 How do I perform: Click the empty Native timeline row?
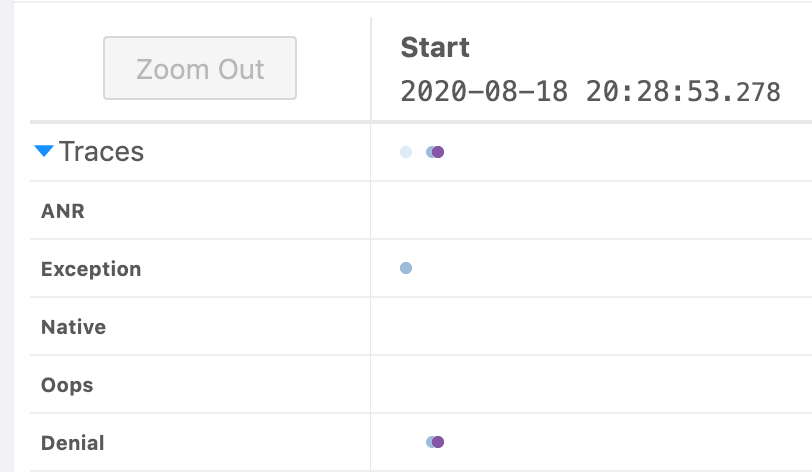pos(590,327)
